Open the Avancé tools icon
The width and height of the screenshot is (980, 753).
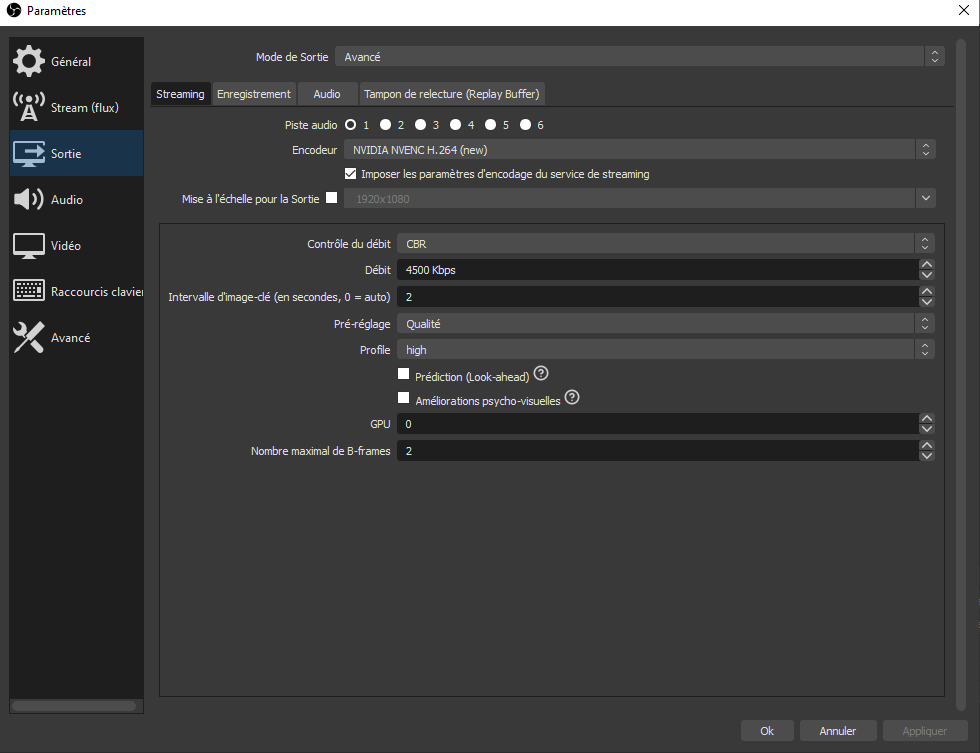coord(29,337)
